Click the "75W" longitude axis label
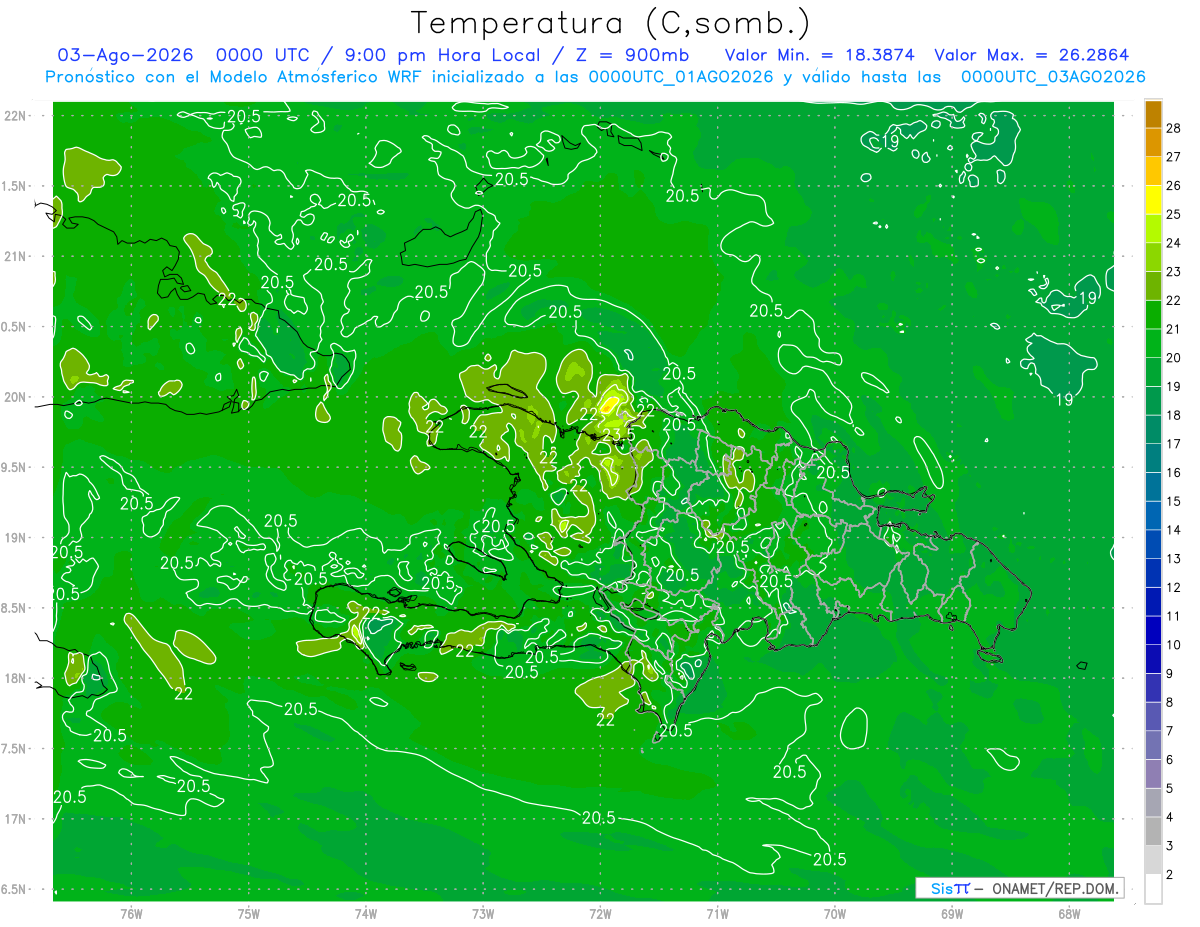Image resolution: width=1200 pixels, height=927 pixels. pyautogui.click(x=248, y=914)
